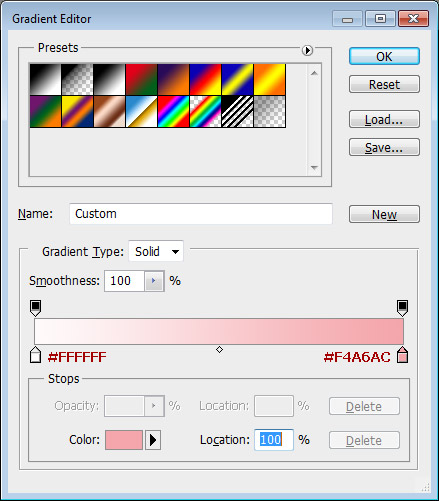439x501 pixels.
Task: Choose the rainbow spectrum gradient preset
Action: point(173,111)
